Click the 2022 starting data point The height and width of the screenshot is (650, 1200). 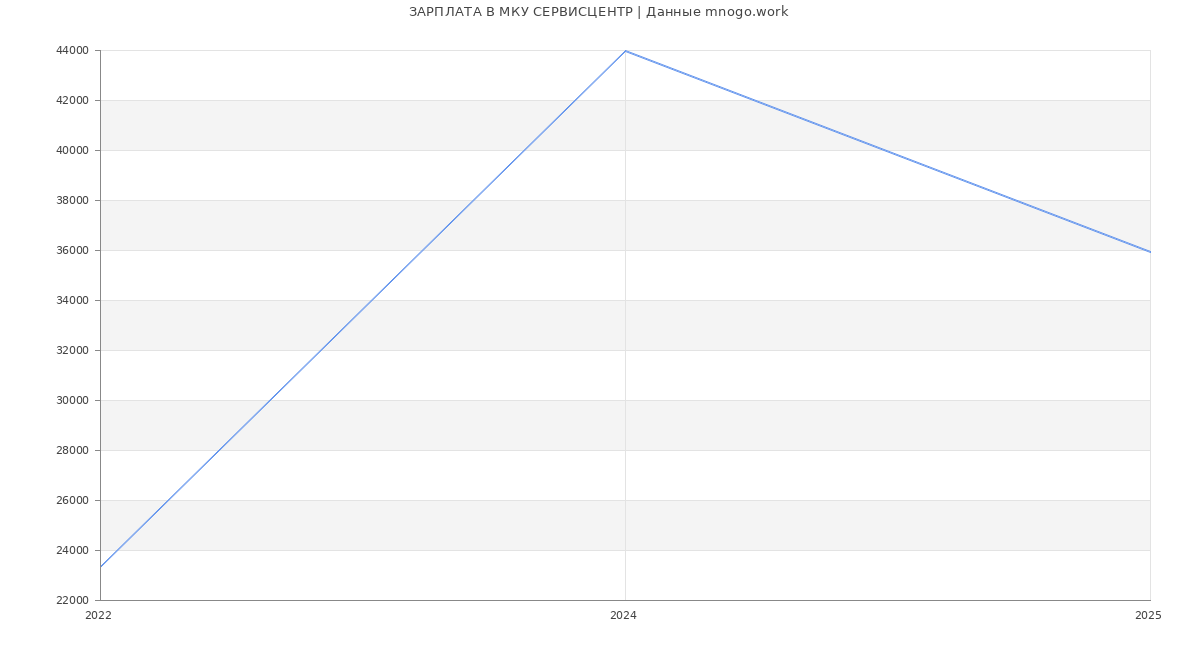click(x=100, y=567)
